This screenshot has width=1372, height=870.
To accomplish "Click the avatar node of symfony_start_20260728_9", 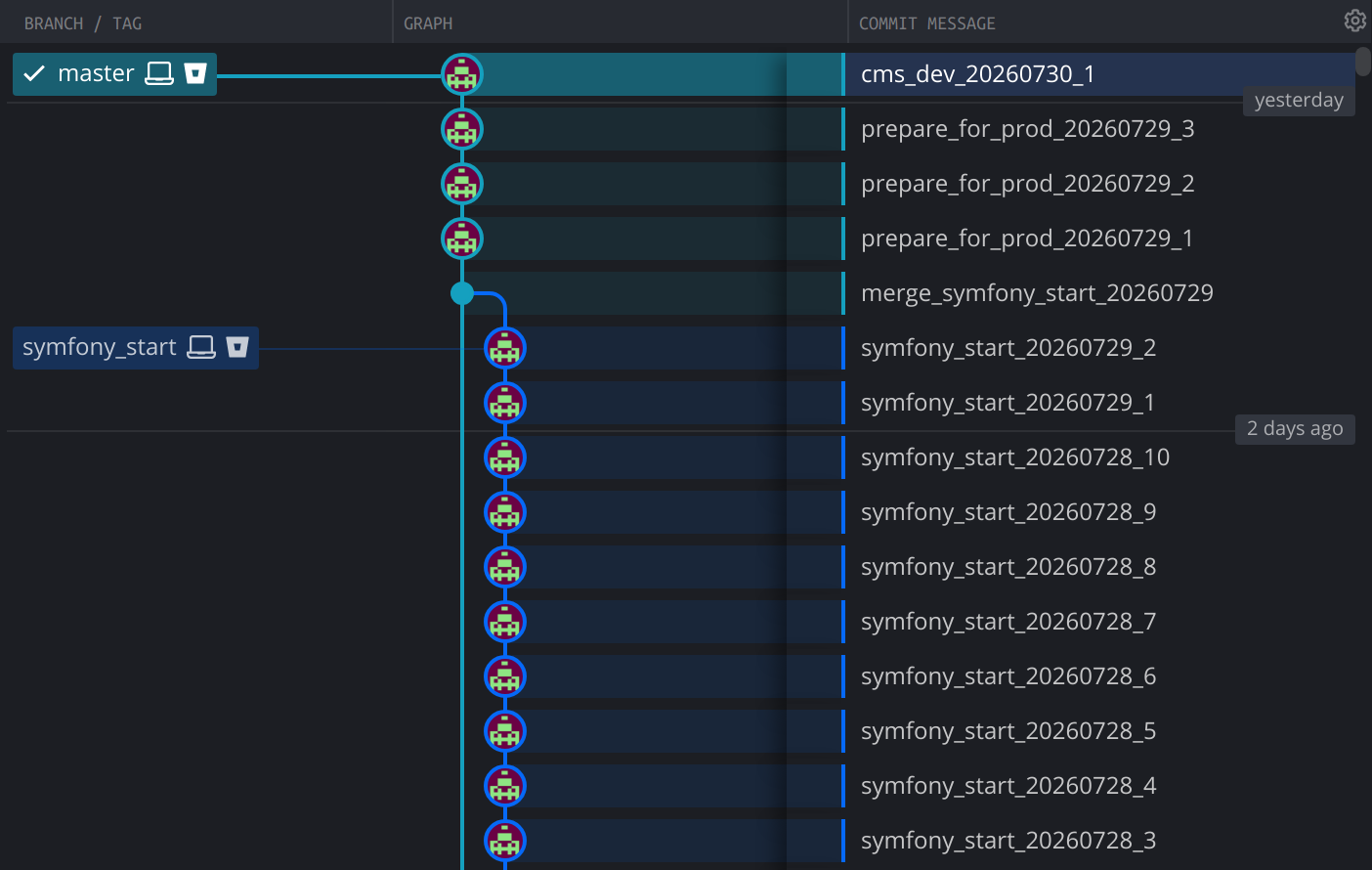I will 505,512.
